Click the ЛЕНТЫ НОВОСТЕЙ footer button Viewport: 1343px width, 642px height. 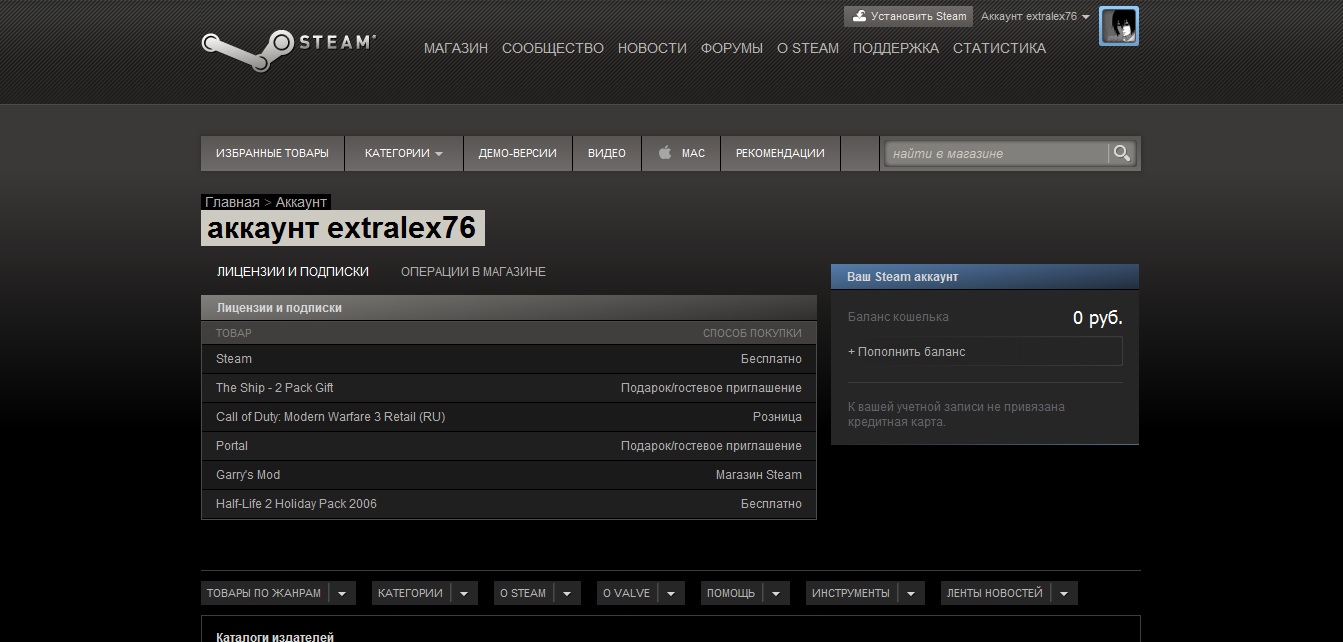pyautogui.click(x=995, y=593)
